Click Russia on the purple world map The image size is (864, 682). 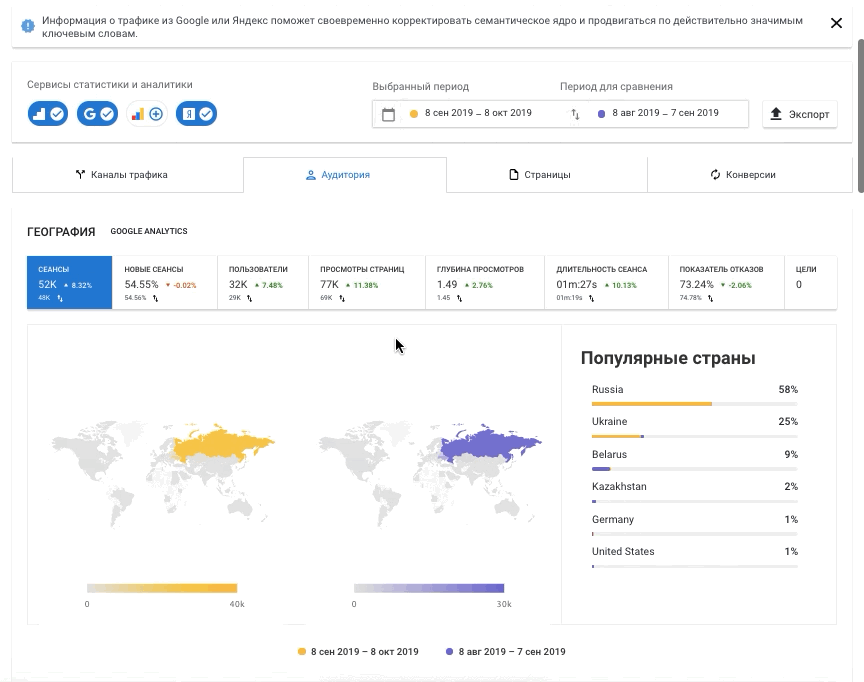pyautogui.click(x=487, y=445)
